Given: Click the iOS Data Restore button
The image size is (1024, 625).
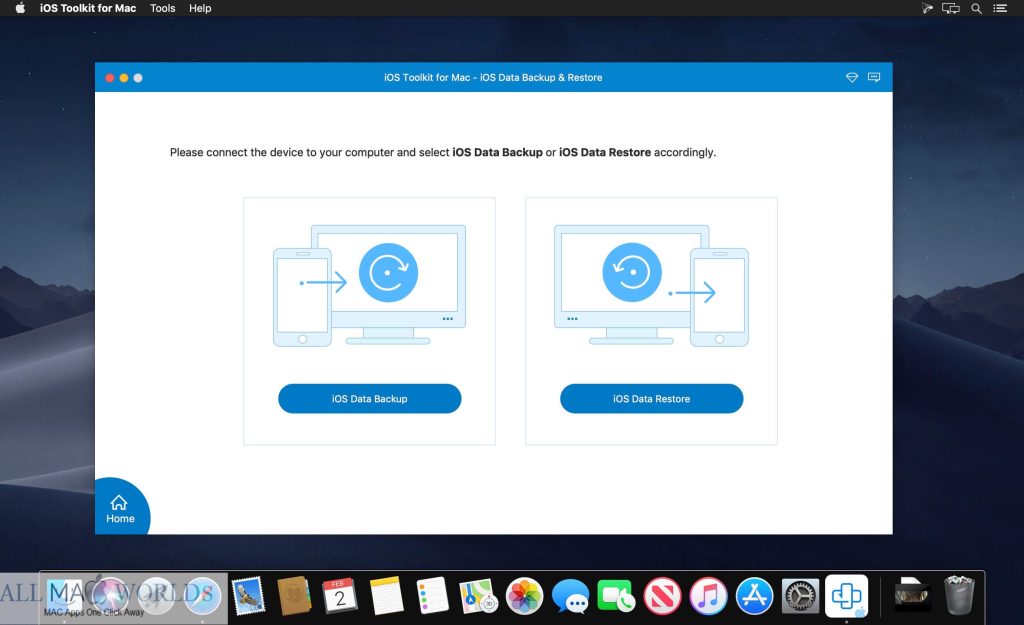Looking at the screenshot, I should [651, 398].
